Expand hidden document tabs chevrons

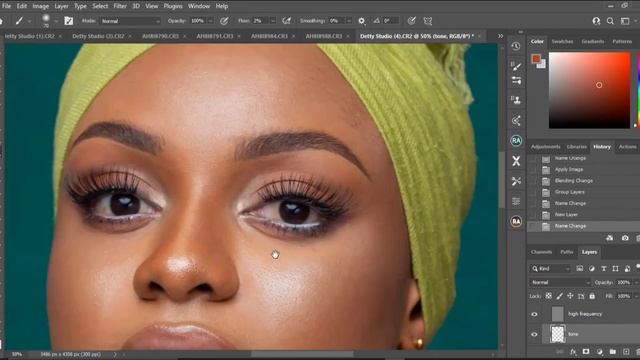[500, 36]
